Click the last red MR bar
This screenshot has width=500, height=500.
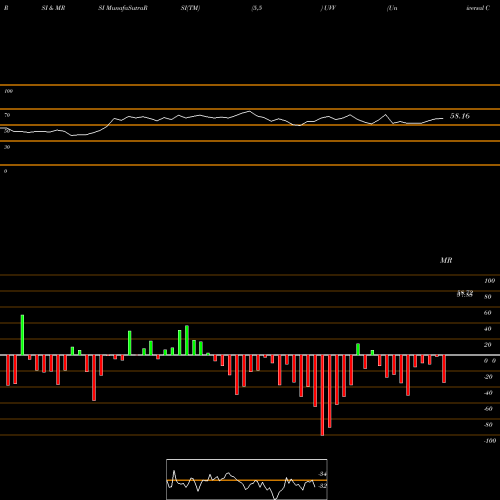tap(444, 369)
